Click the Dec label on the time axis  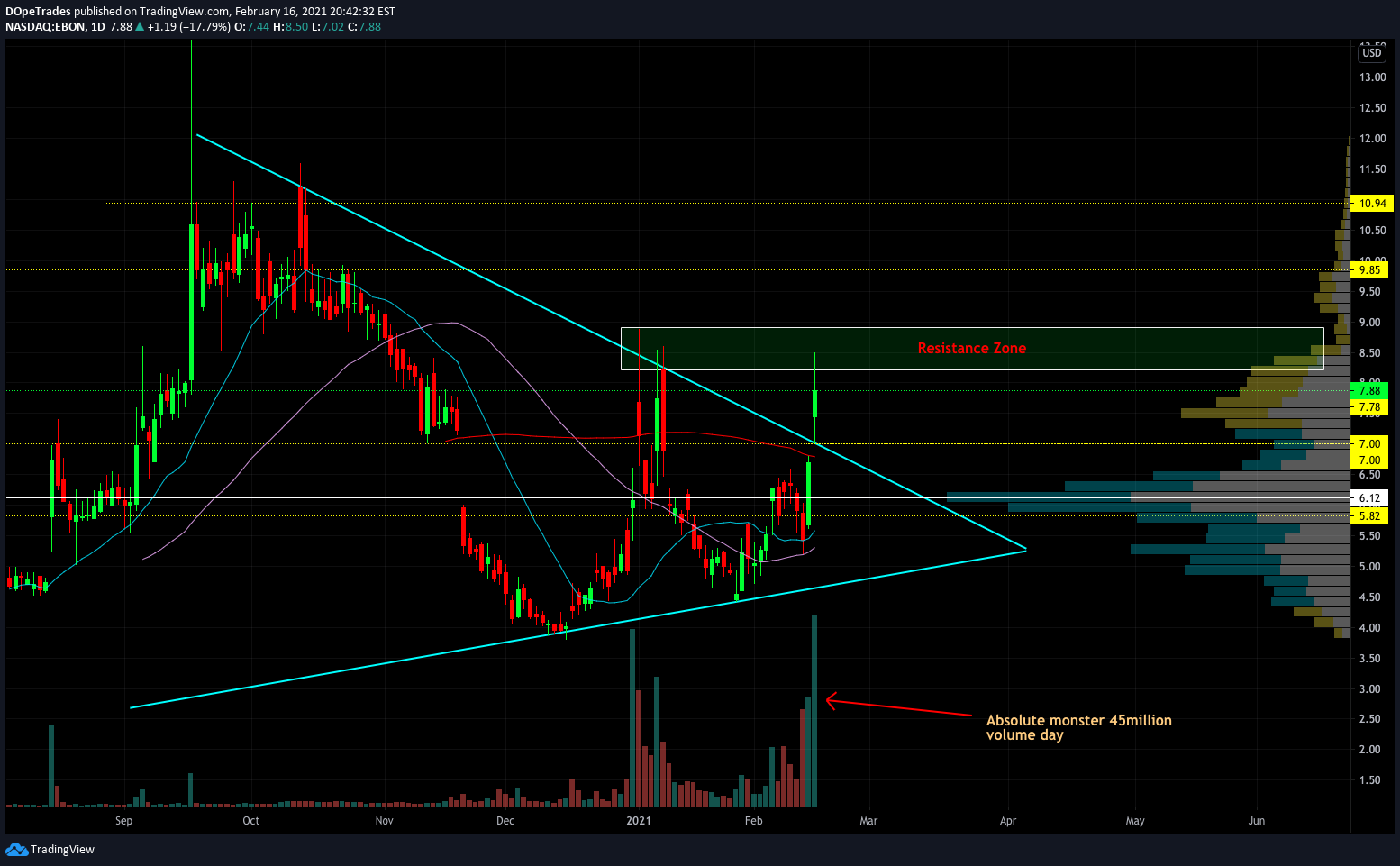tap(505, 821)
